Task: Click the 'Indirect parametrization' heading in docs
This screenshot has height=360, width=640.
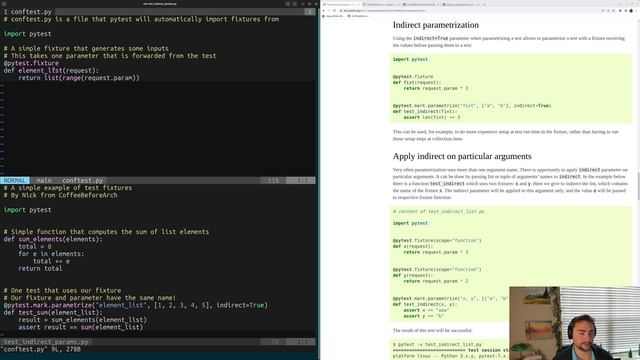Action: tap(436, 25)
